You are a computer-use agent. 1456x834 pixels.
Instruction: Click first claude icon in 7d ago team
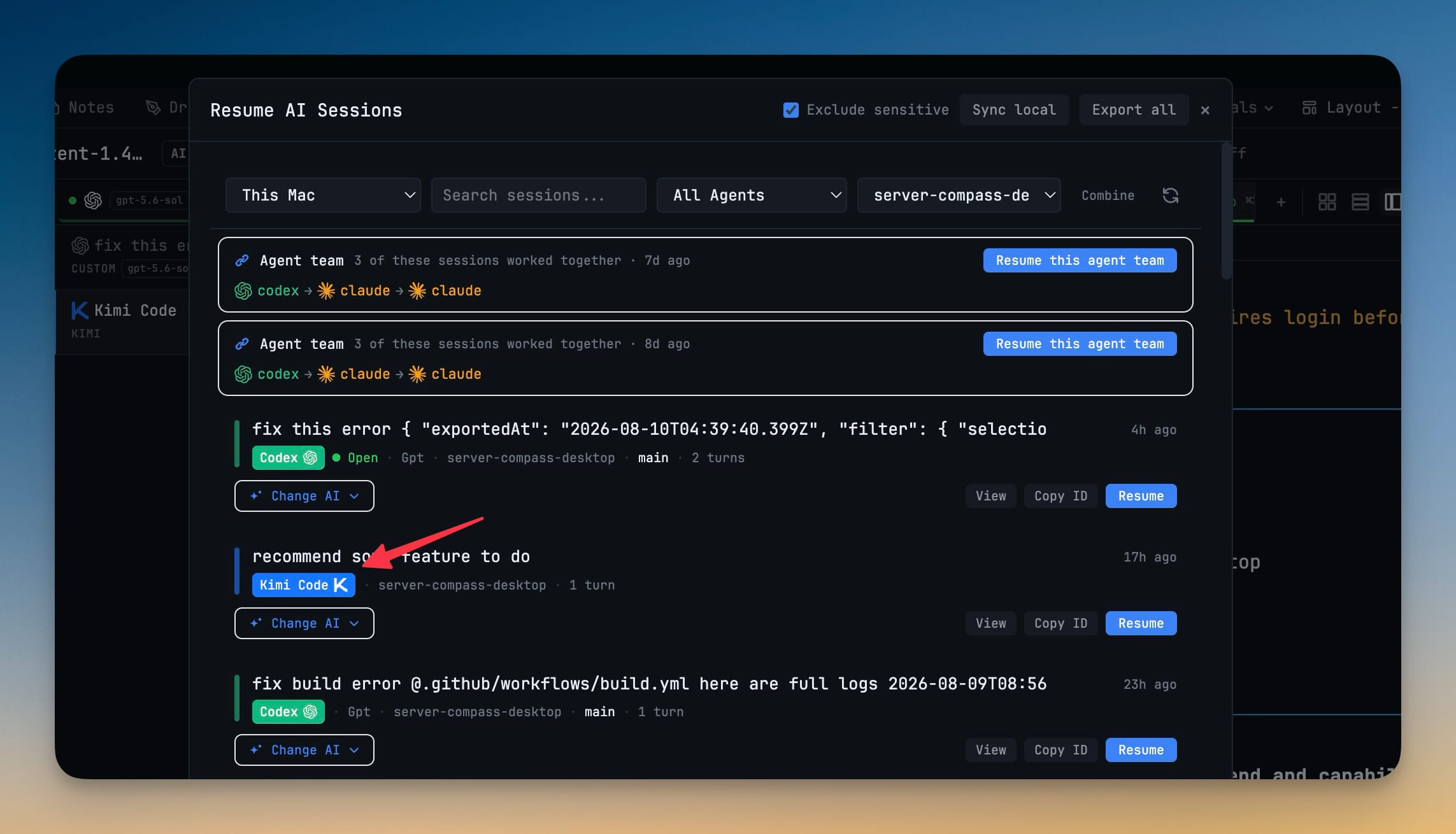click(326, 291)
